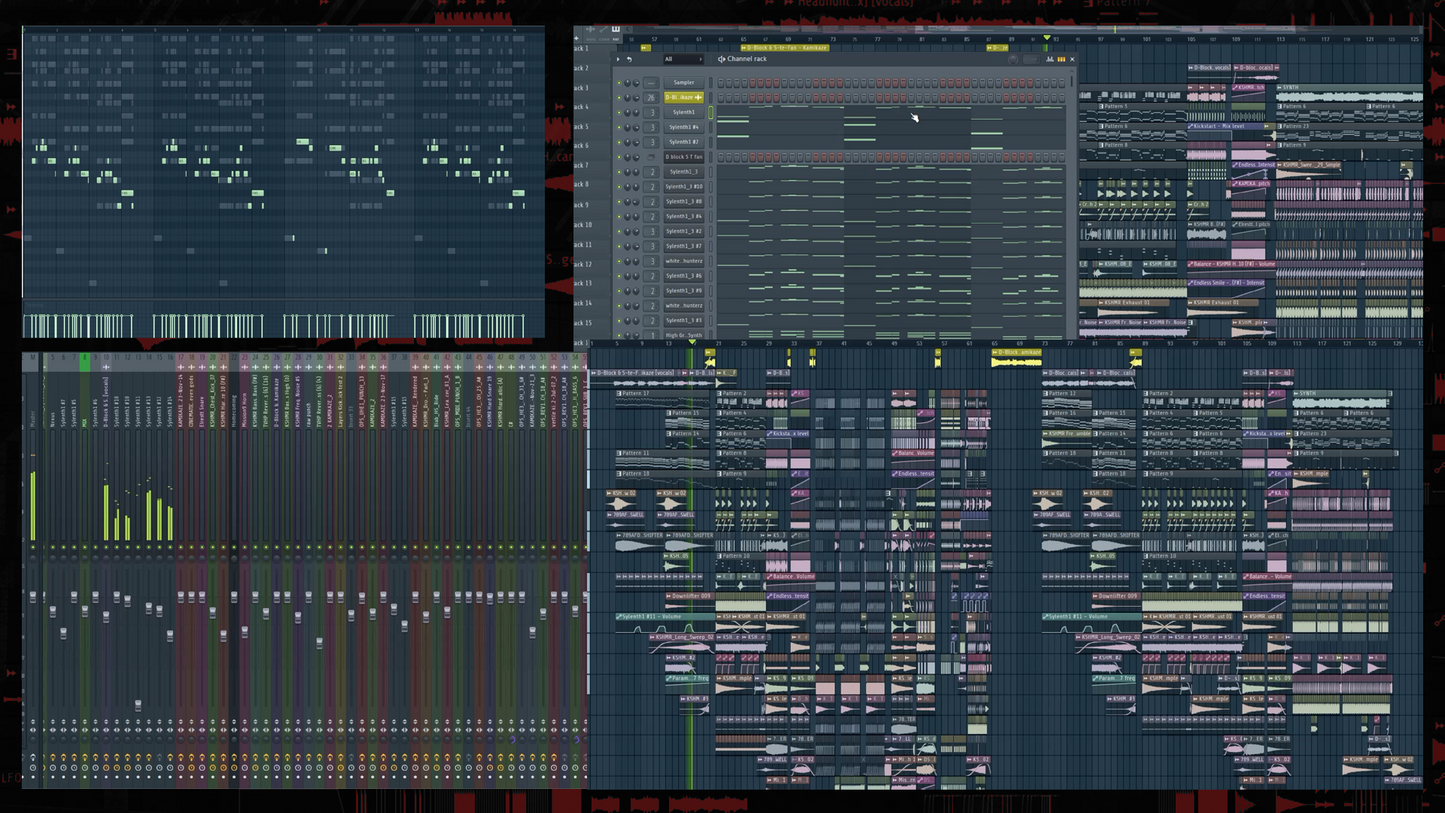Click the orange step sequencer view icon
1445x813 pixels.
point(1061,59)
